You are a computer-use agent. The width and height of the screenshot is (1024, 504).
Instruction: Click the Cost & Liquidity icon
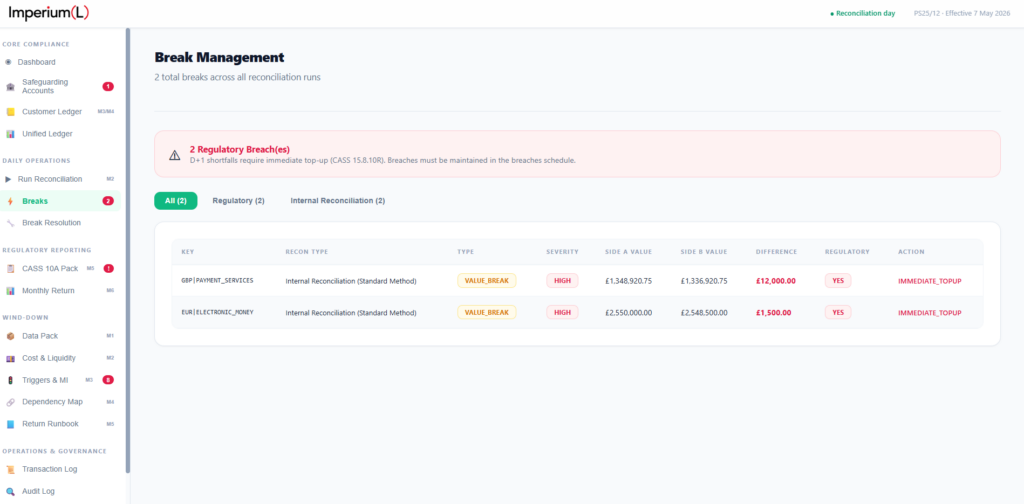point(10,358)
